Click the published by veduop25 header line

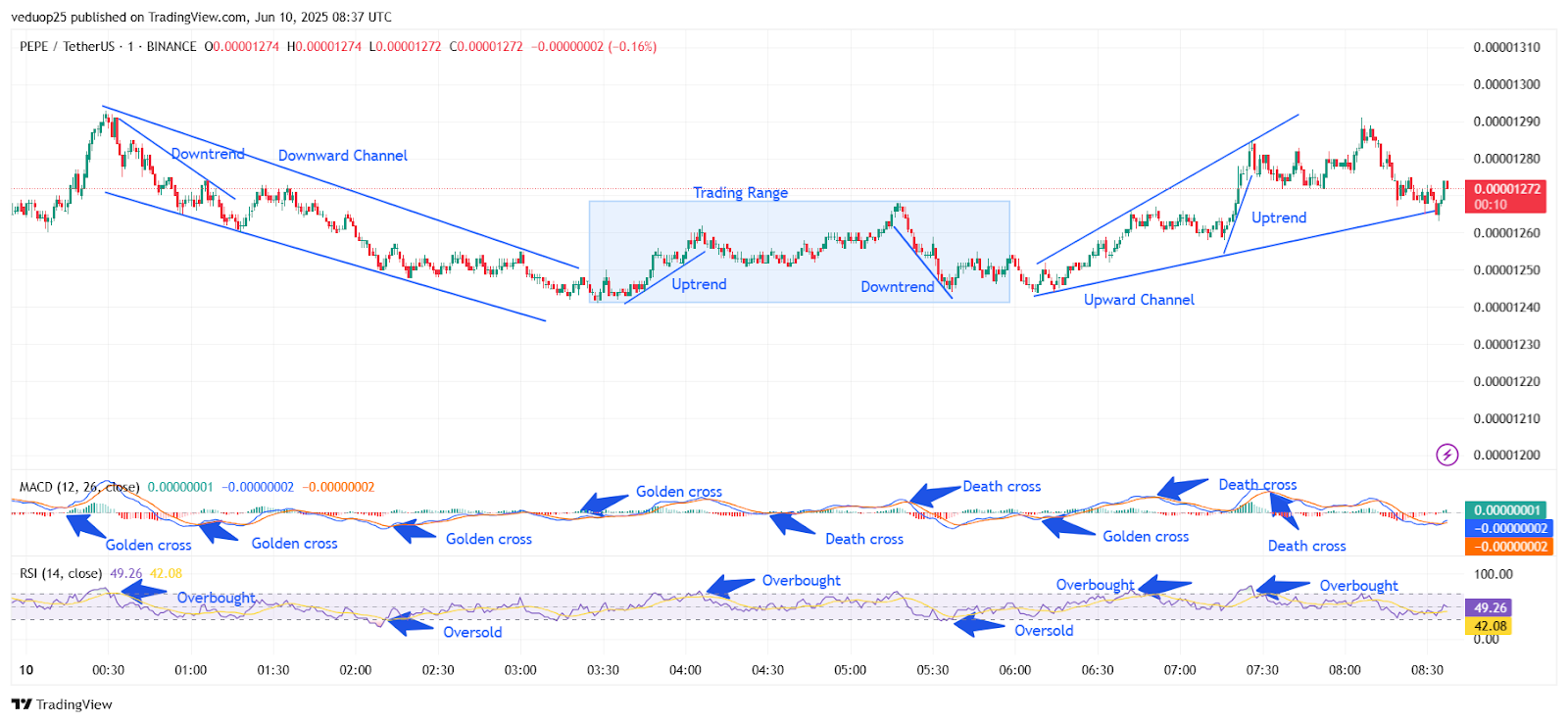(x=202, y=17)
